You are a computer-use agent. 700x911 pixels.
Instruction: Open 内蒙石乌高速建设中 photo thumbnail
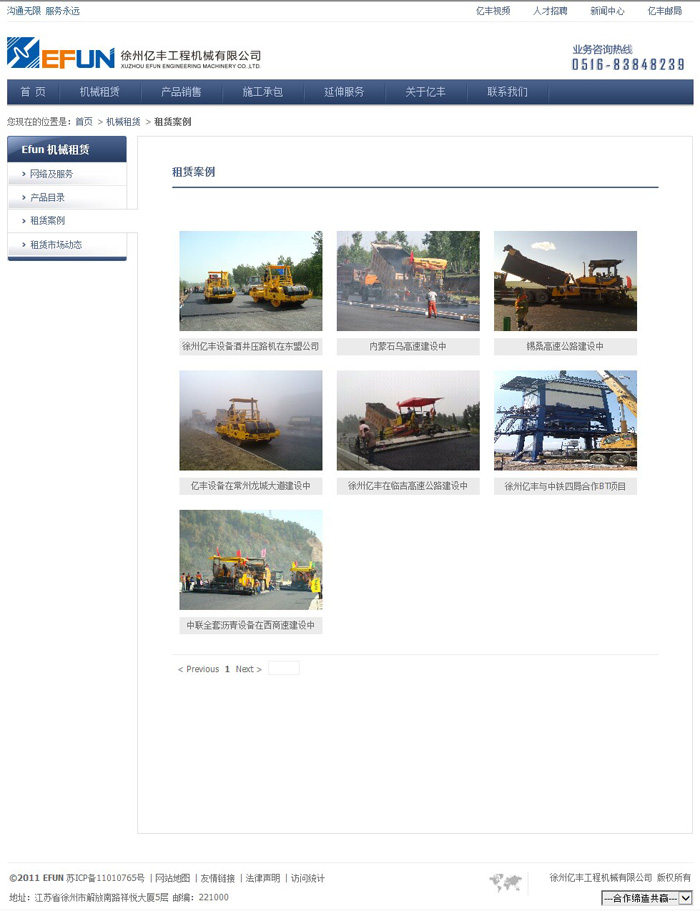[408, 281]
